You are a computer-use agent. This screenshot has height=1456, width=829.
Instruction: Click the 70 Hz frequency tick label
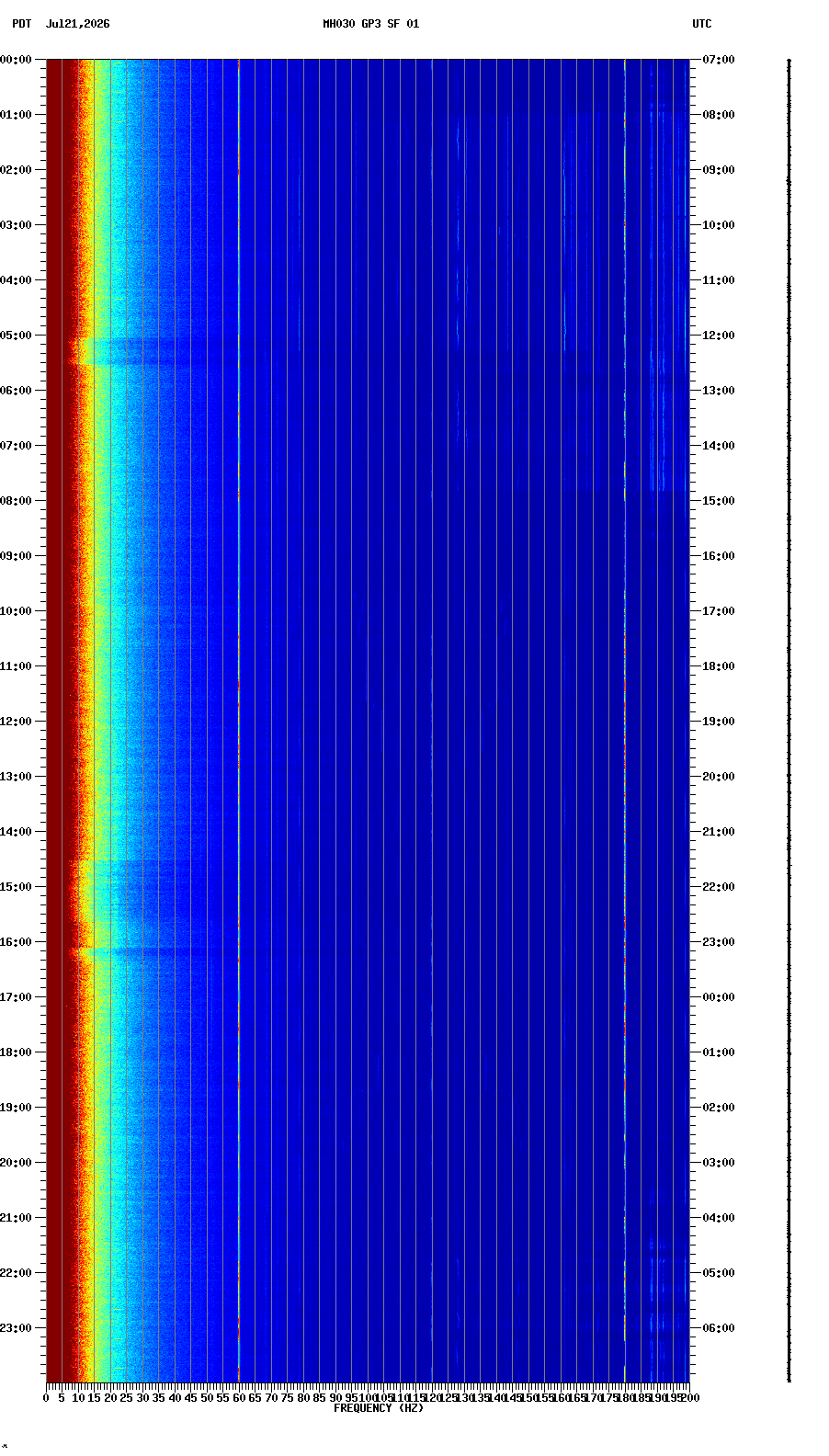click(x=271, y=1398)
